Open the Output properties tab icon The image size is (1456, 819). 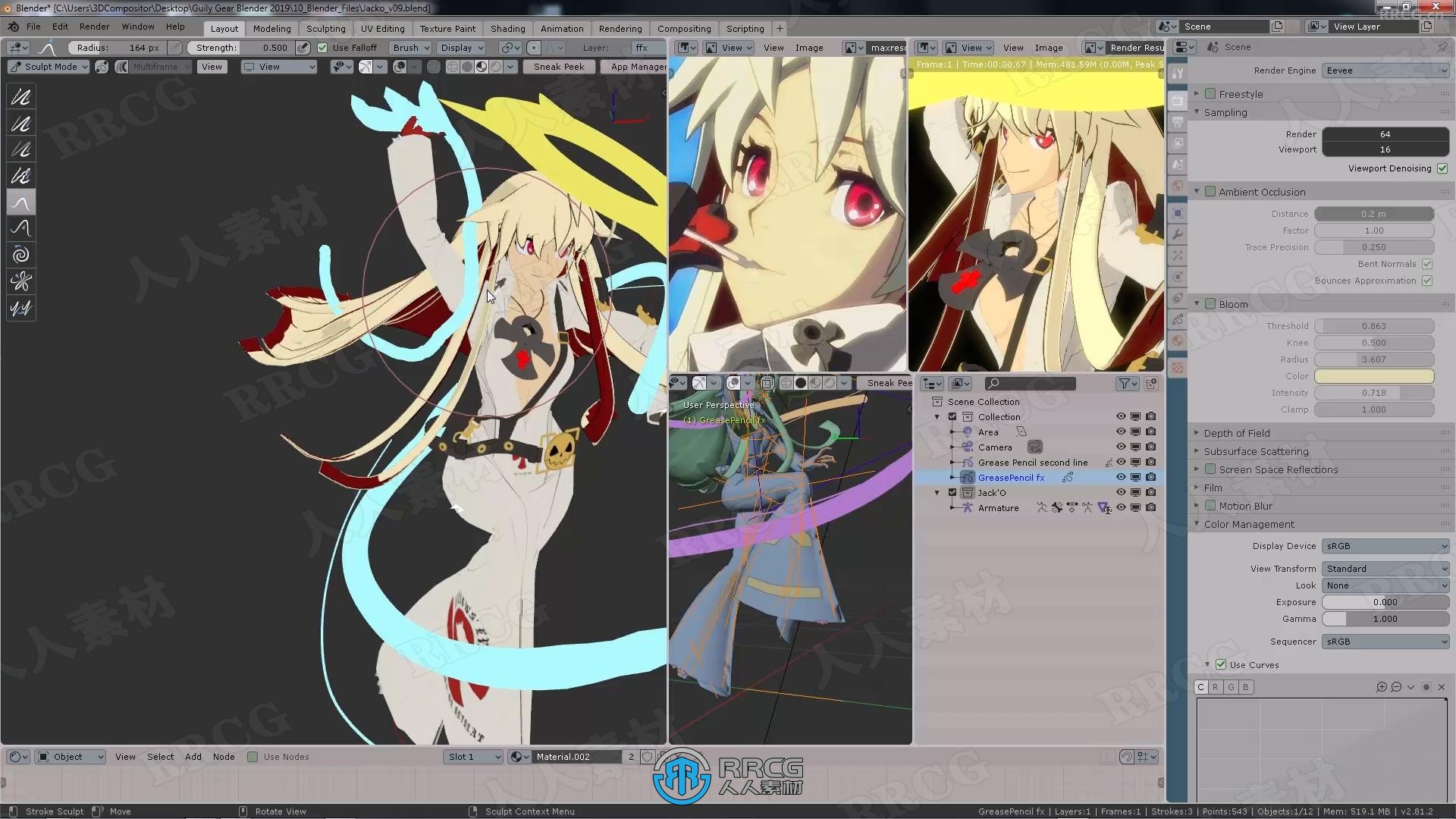point(1178,121)
